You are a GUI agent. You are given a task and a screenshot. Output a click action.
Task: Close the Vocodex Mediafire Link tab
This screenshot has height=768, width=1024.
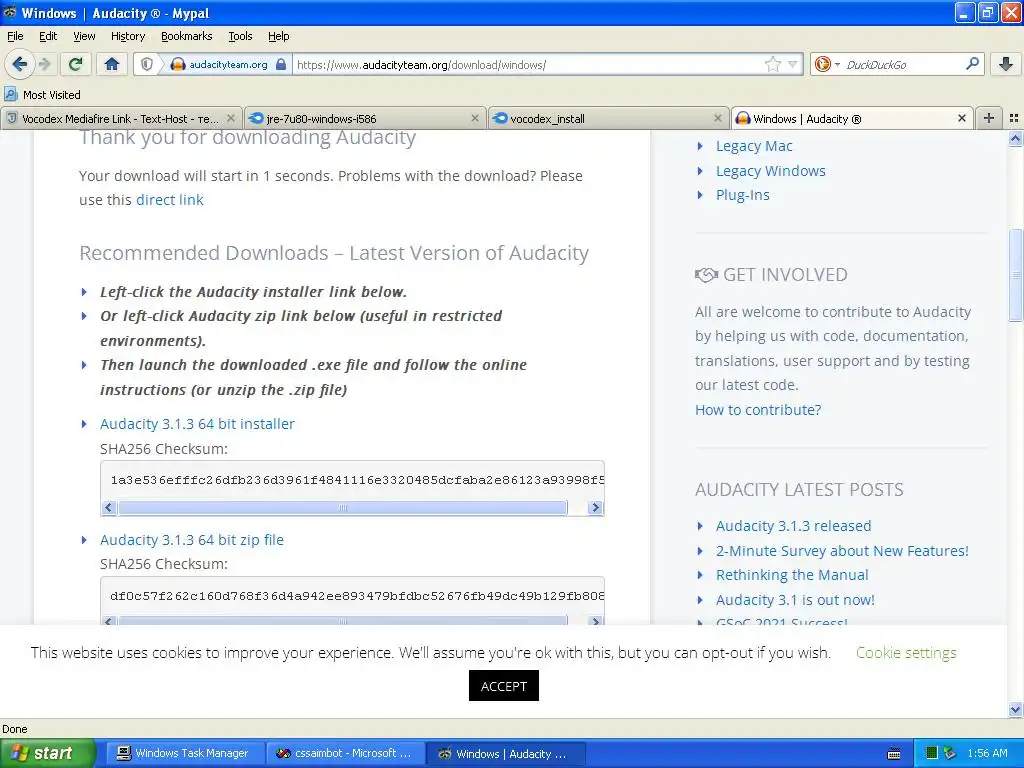[231, 118]
